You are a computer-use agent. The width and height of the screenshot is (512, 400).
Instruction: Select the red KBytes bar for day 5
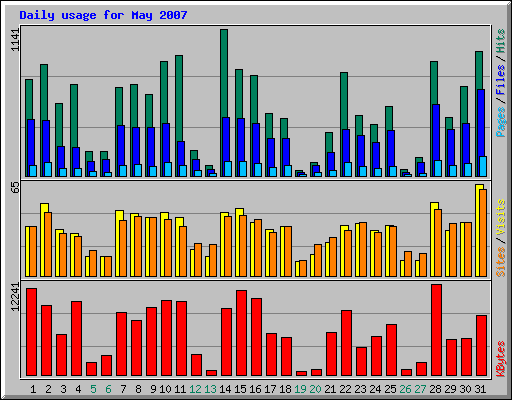[91, 369]
